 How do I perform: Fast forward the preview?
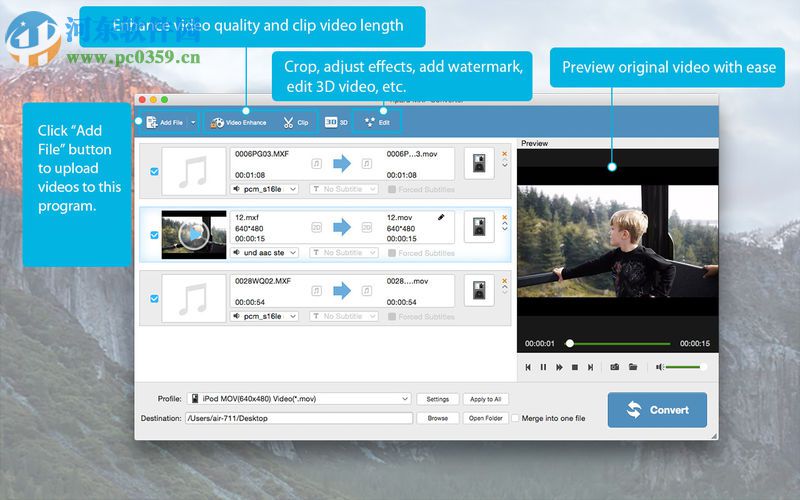559,367
